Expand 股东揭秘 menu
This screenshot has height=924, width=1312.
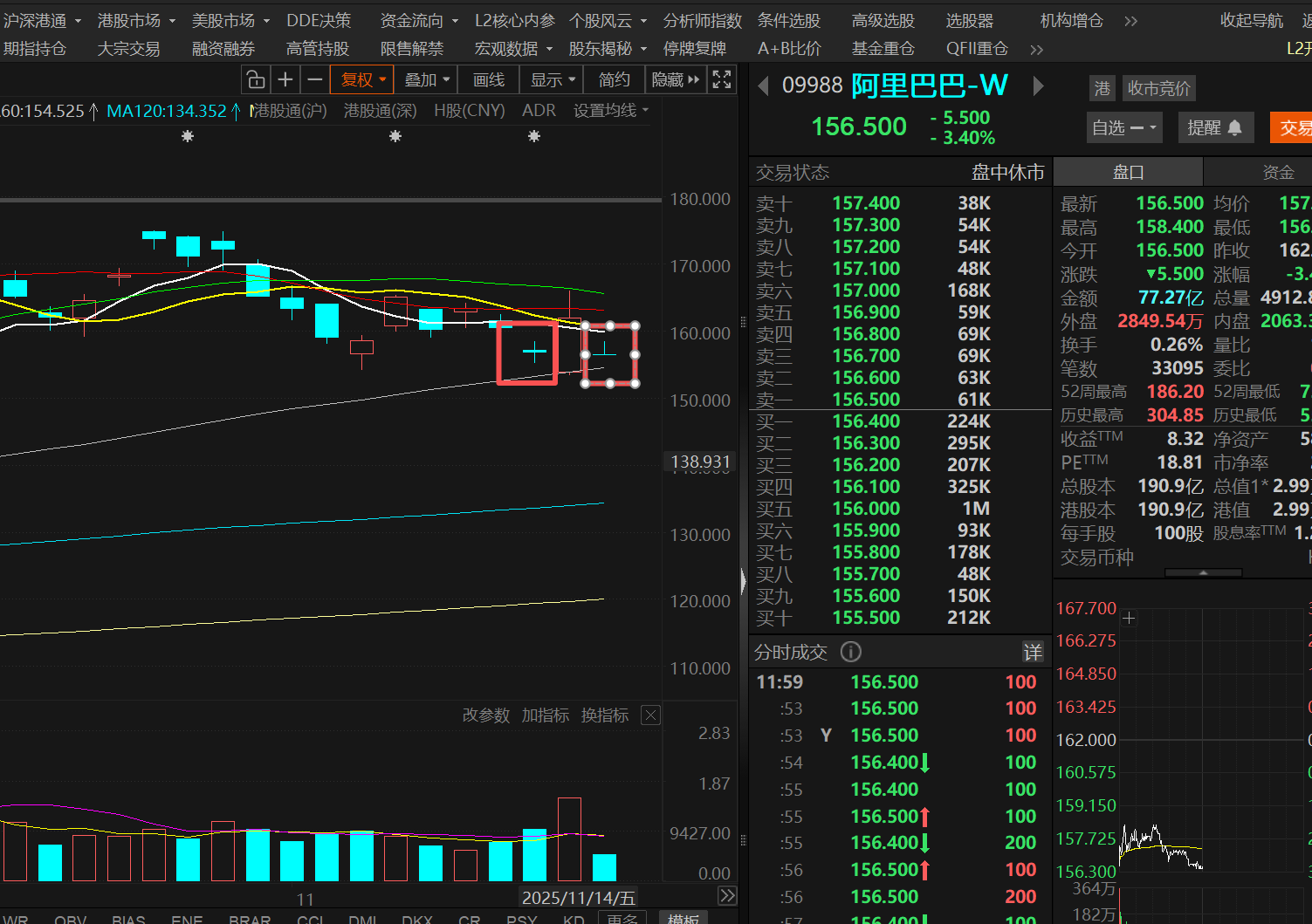pos(608,50)
